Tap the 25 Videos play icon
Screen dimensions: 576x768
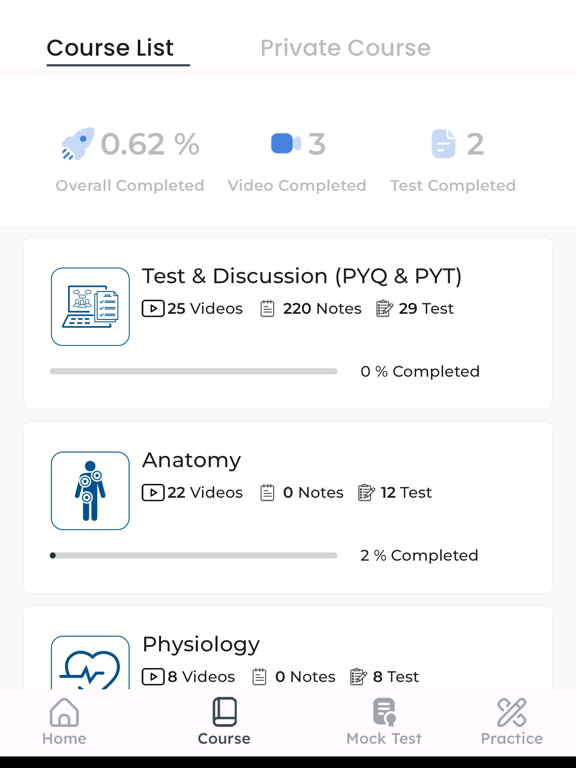click(x=153, y=309)
